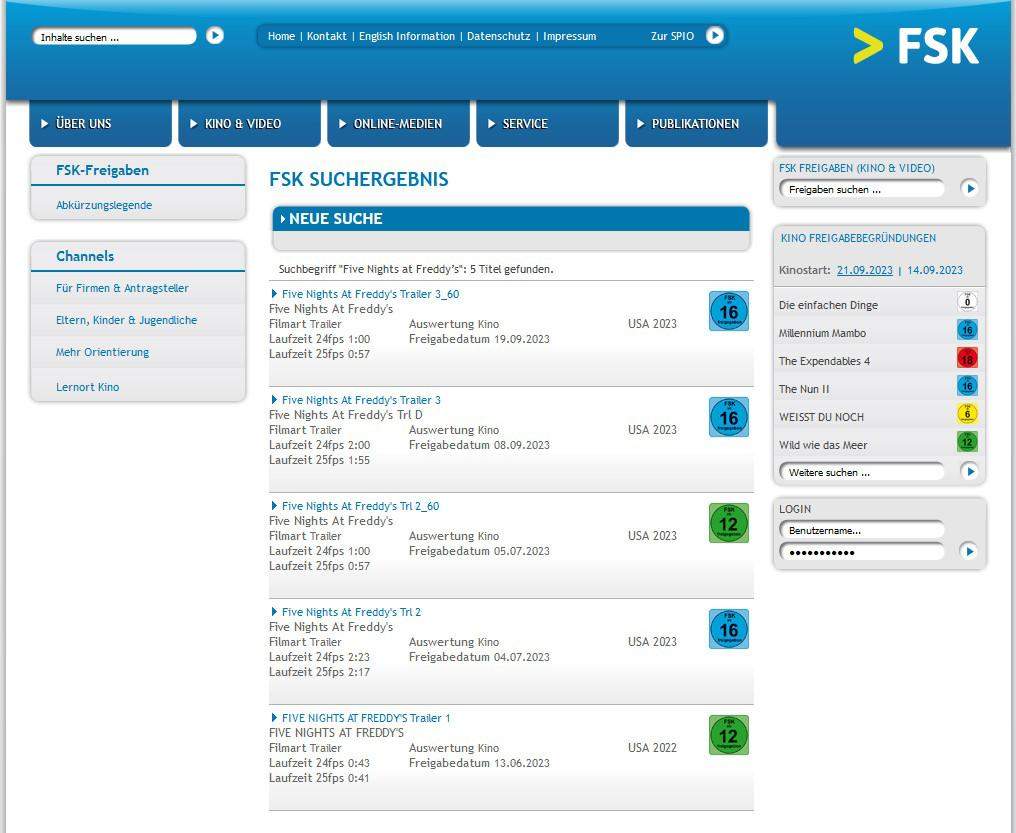Viewport: 1016px width, 833px height.
Task: Click the red FSK 18 badge for The Expendables 4
Action: click(967, 358)
